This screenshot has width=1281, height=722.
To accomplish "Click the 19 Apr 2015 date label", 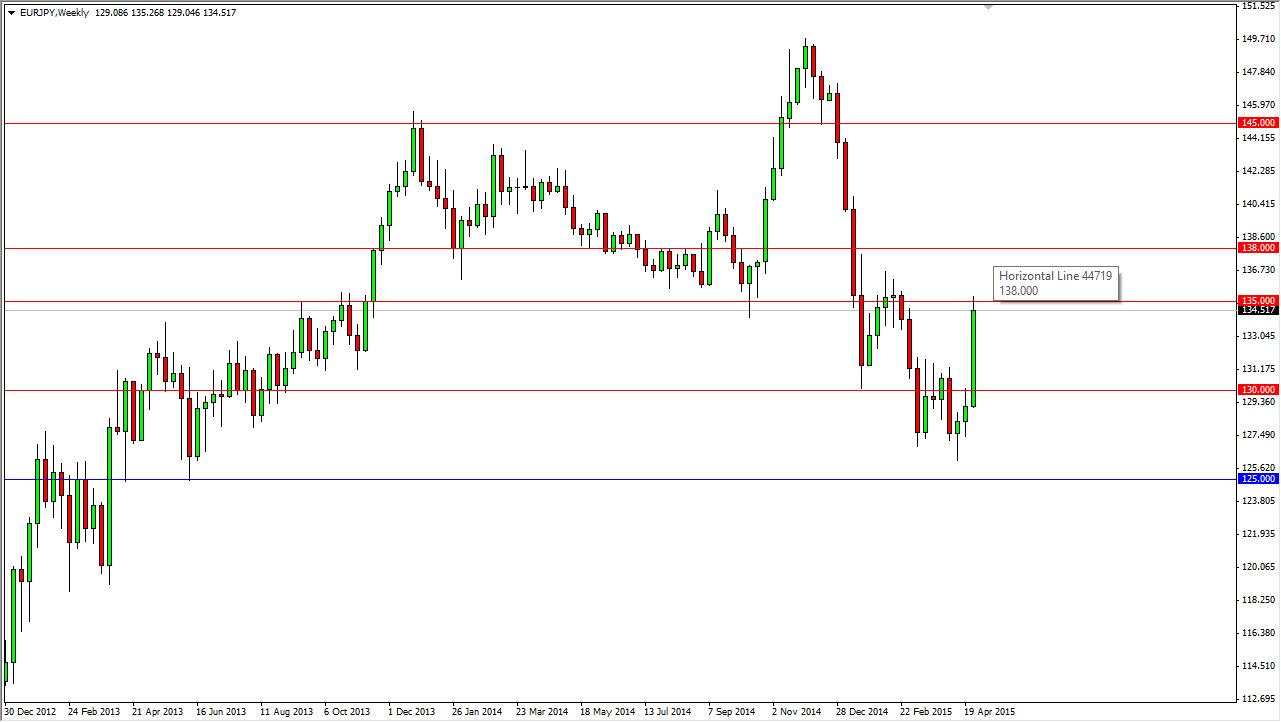I will click(991, 711).
